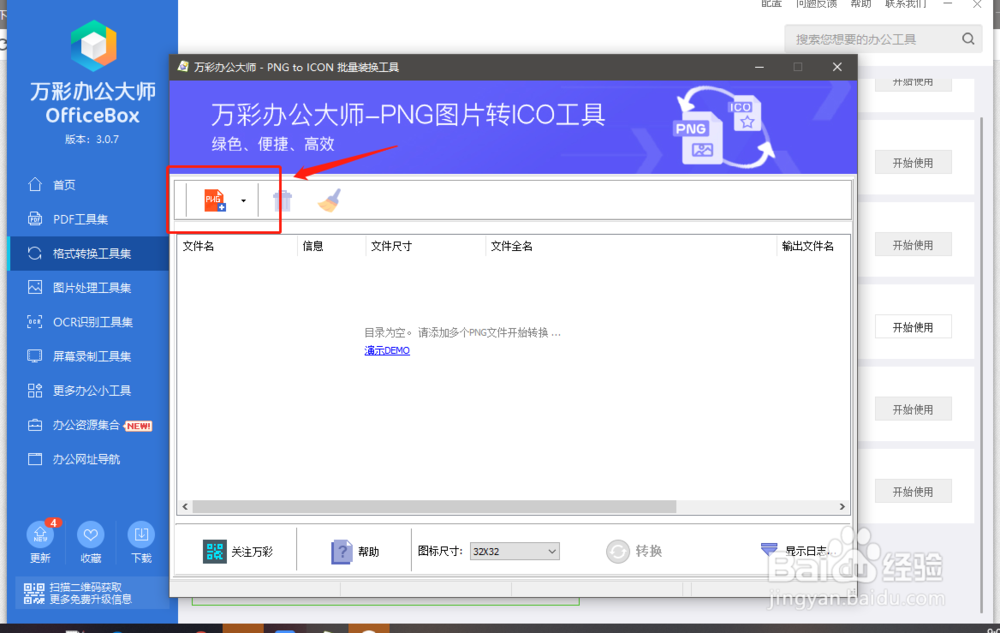Click the bottom-most 开始使用 button in OfficeBox

point(913,491)
